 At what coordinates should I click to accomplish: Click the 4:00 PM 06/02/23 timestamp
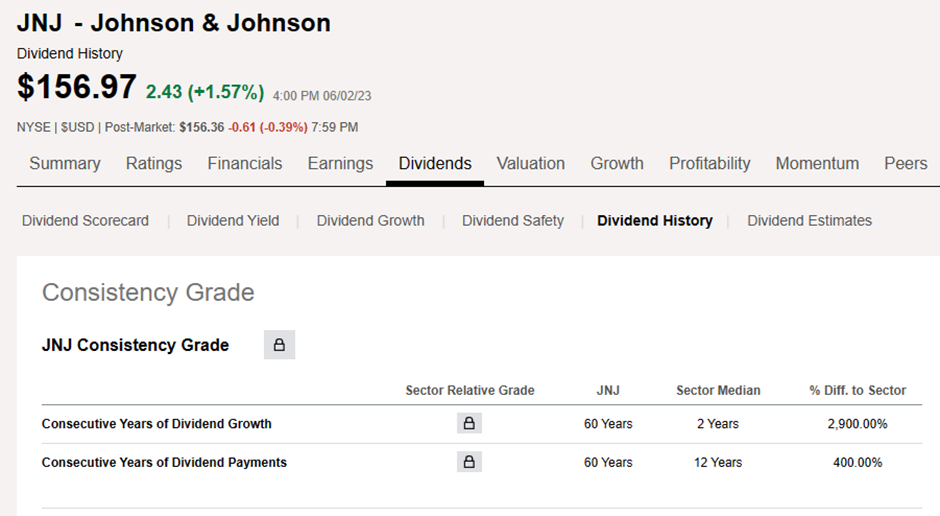coord(322,96)
